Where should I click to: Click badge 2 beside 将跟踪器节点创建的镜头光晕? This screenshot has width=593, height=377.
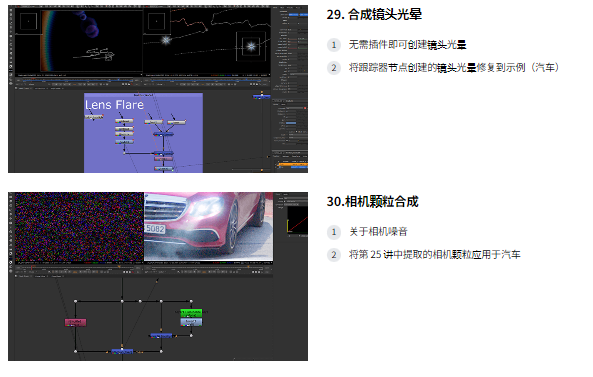pyautogui.click(x=334, y=68)
